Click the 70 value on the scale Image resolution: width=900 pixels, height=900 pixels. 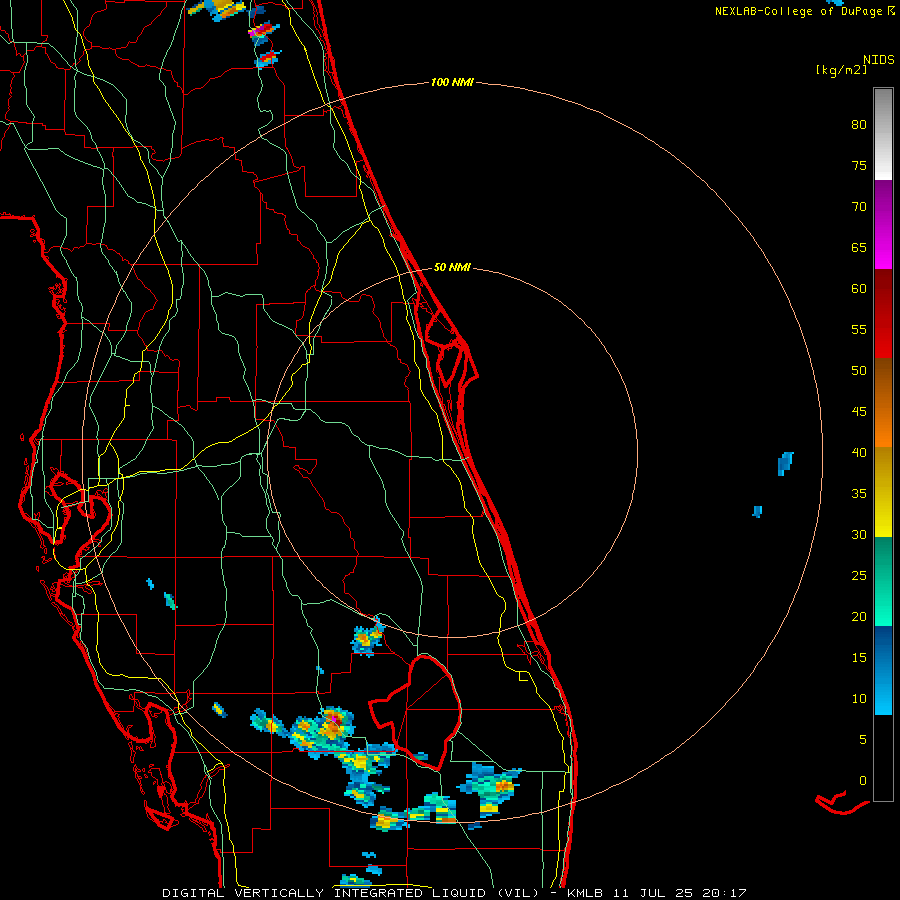859,207
